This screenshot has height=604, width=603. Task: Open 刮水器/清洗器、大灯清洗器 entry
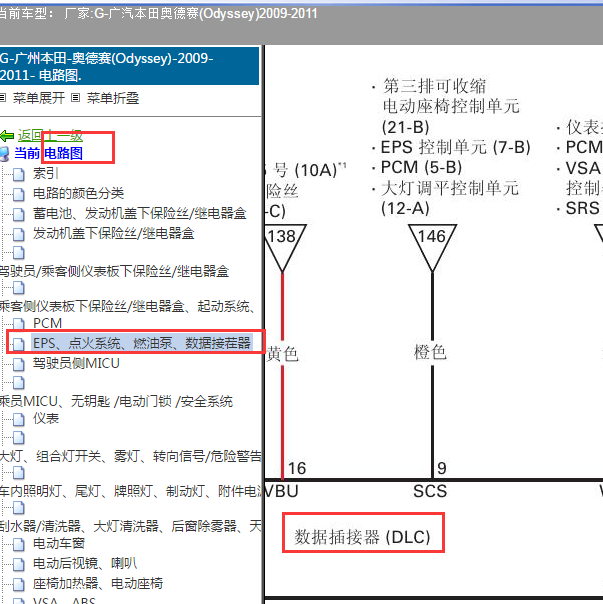click(x=130, y=526)
